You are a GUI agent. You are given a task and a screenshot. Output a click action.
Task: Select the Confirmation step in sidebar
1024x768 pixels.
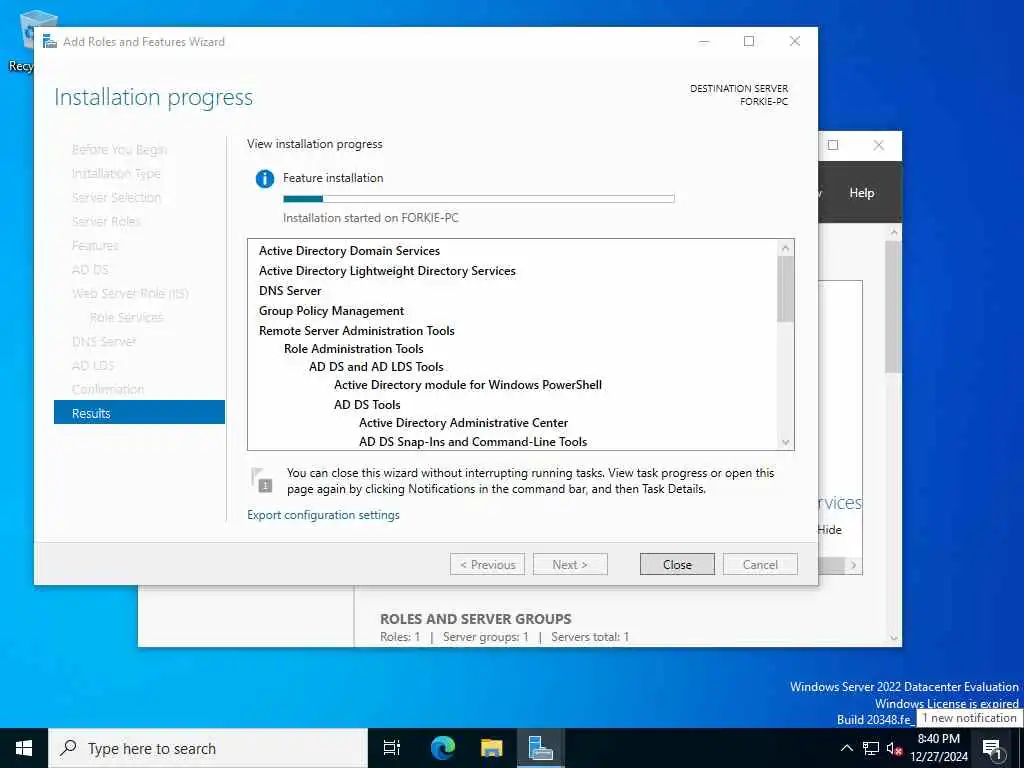click(108, 389)
